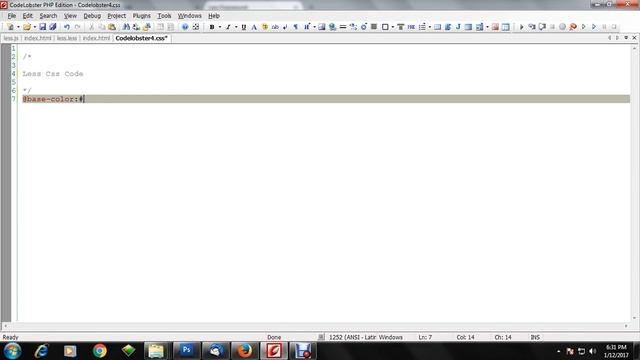Switch to the less.js tab

click(x=11, y=38)
